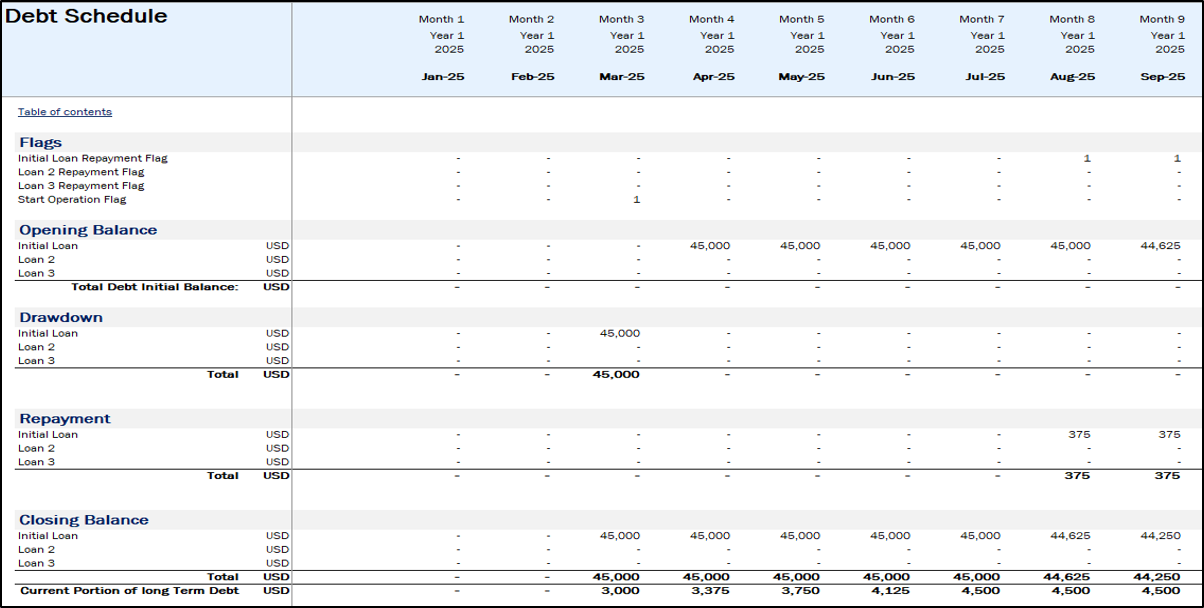Select the Repayment section heading

pos(65,419)
